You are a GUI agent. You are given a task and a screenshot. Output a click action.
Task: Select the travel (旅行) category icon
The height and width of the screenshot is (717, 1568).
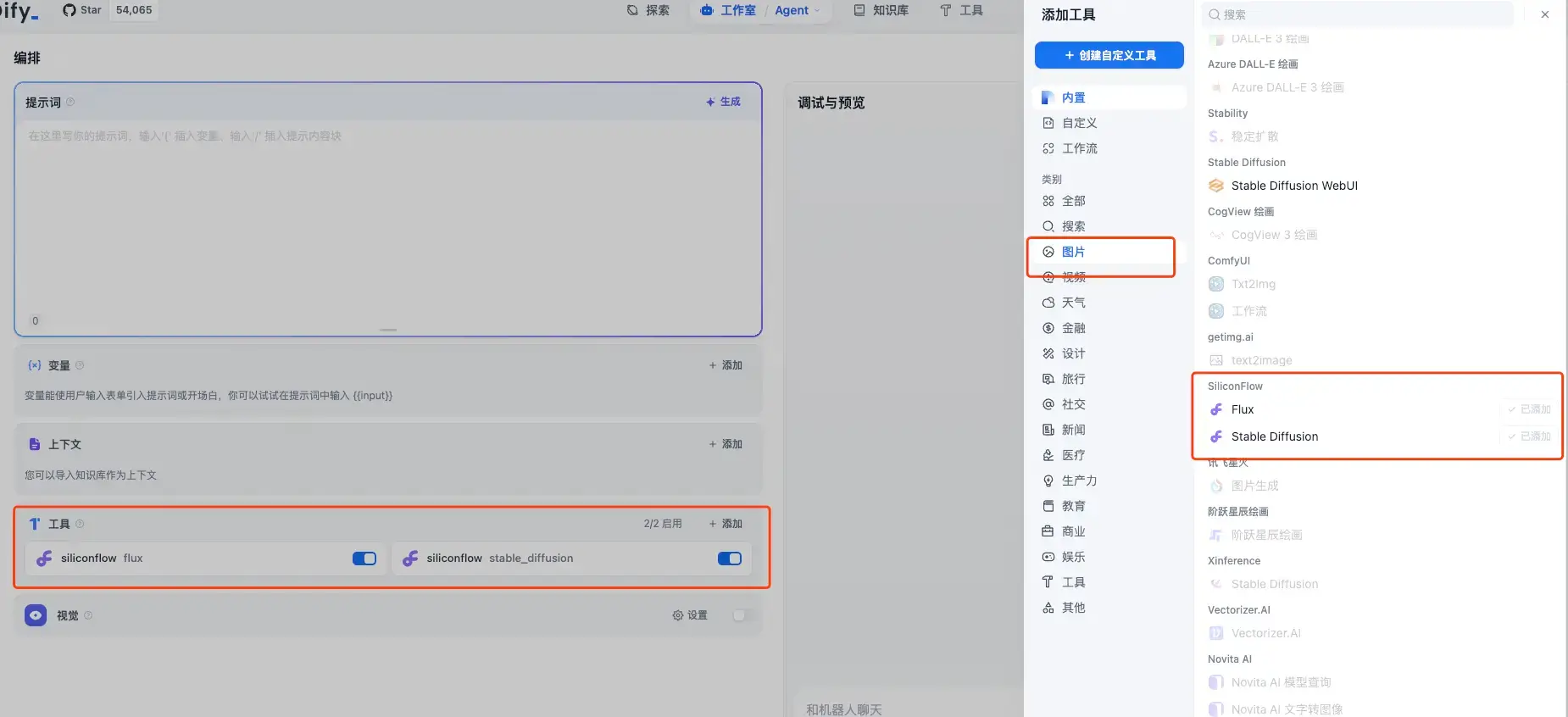tap(1048, 379)
